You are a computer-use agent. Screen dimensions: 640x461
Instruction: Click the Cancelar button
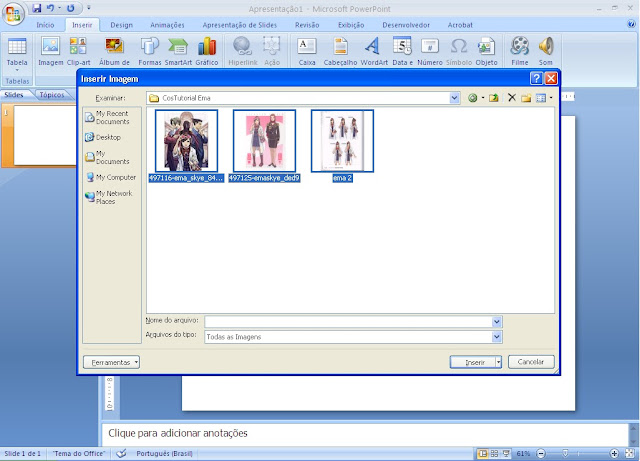click(531, 362)
